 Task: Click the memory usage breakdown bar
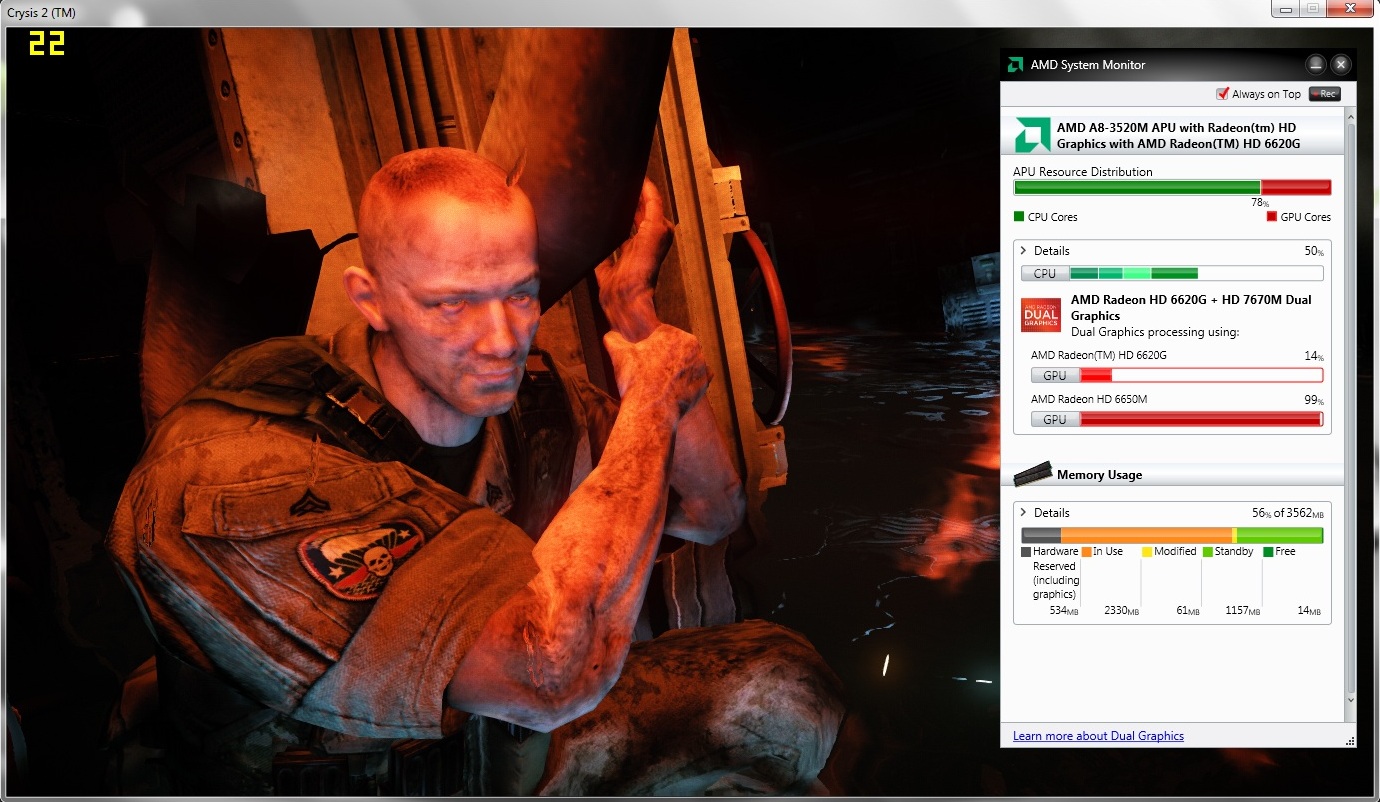pos(1172,535)
